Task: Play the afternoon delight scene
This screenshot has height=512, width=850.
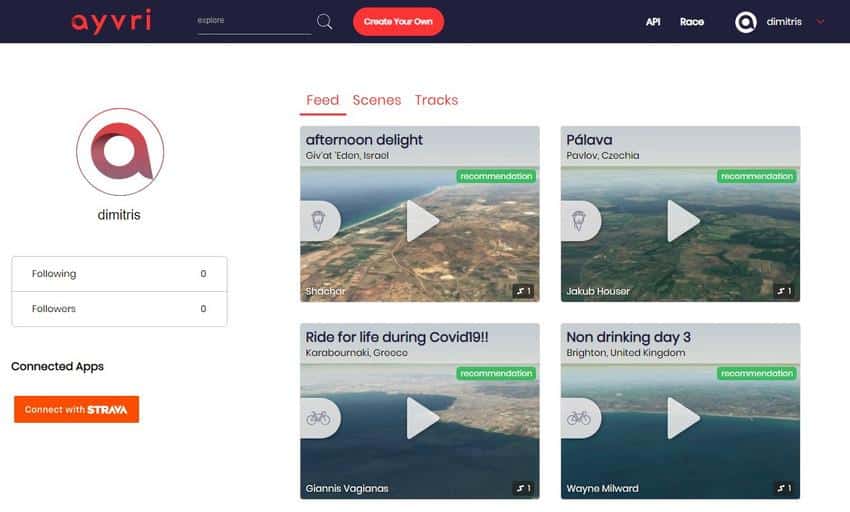Action: point(422,221)
